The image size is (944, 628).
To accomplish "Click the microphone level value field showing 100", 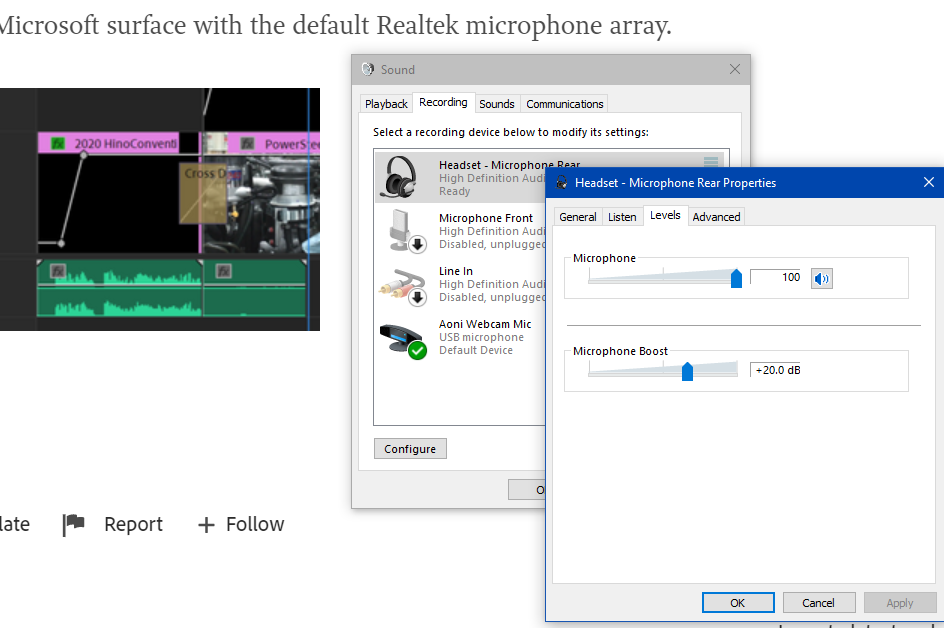I will click(x=777, y=278).
